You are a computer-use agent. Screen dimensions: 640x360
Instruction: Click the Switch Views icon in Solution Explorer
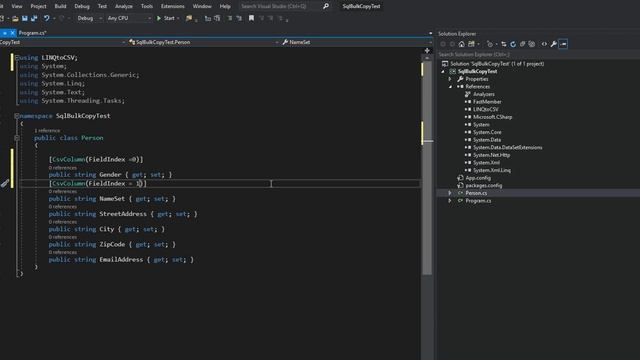point(471,44)
